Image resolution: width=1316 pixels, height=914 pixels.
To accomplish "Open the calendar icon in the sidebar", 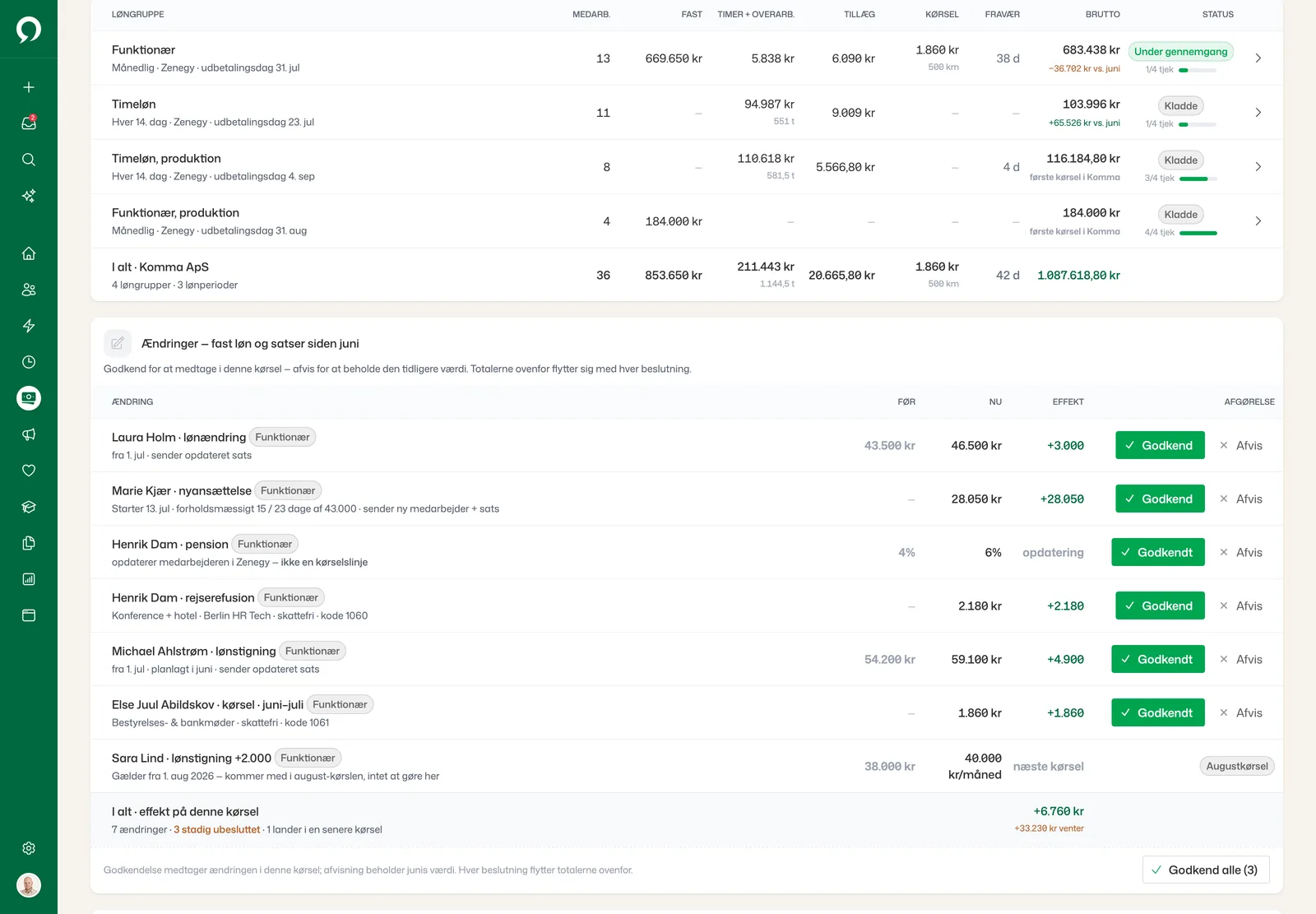I will pos(29,615).
